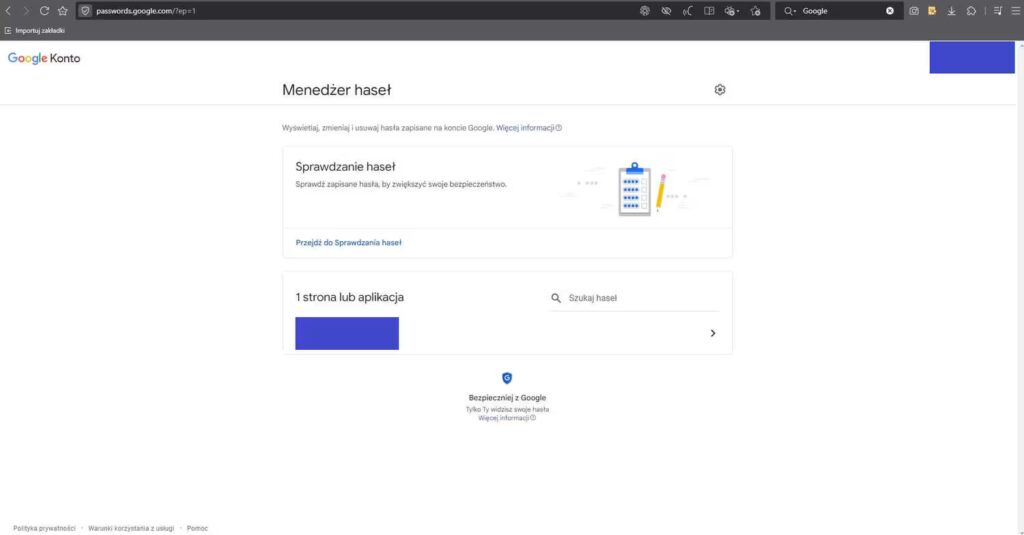Click the Google Konto logo
The height and width of the screenshot is (535, 1024).
(x=44, y=58)
